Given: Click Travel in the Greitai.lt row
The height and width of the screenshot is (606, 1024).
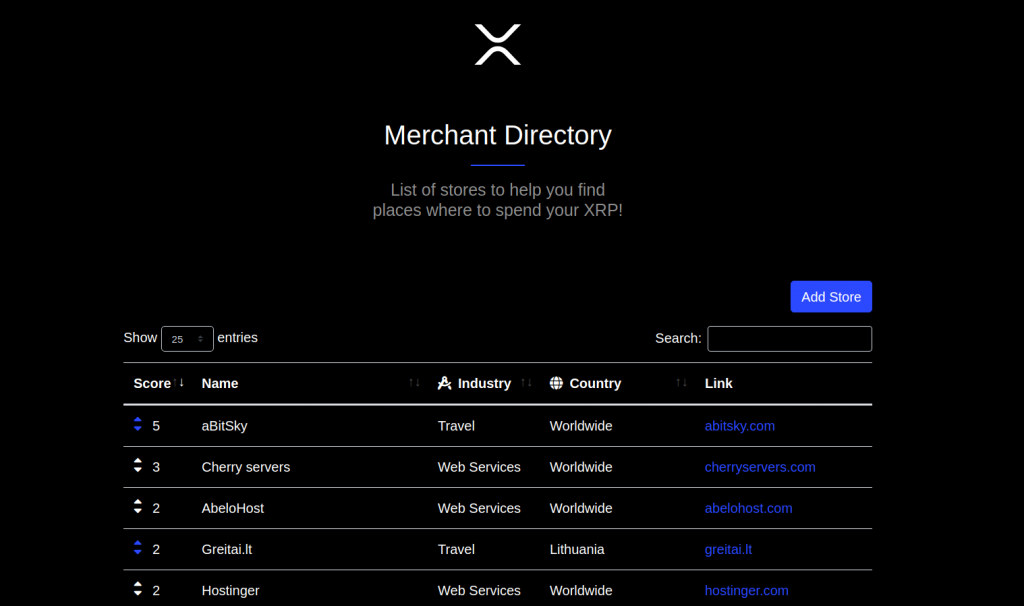Looking at the screenshot, I should pyautogui.click(x=456, y=549).
